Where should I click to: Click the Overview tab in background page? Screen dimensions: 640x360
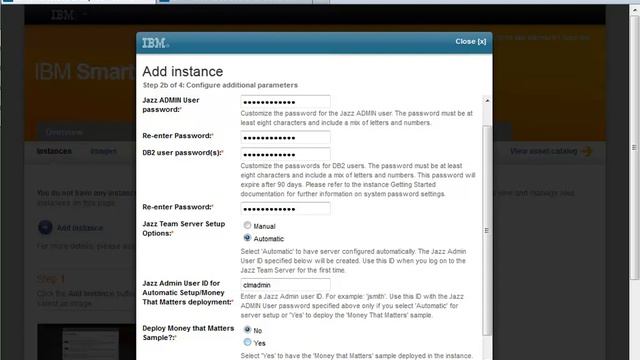(x=64, y=133)
